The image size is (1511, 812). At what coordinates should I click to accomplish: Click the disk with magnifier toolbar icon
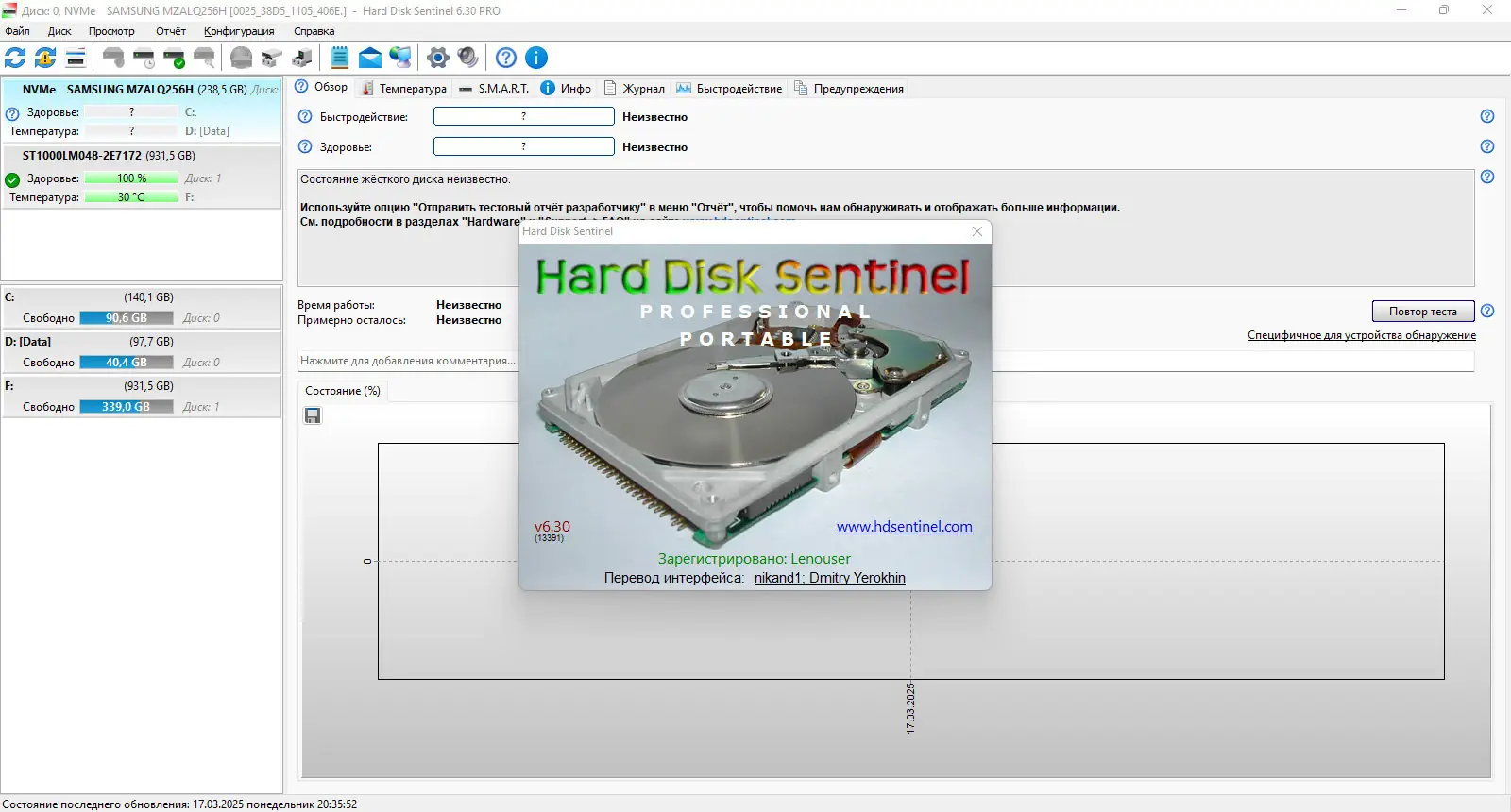point(204,58)
